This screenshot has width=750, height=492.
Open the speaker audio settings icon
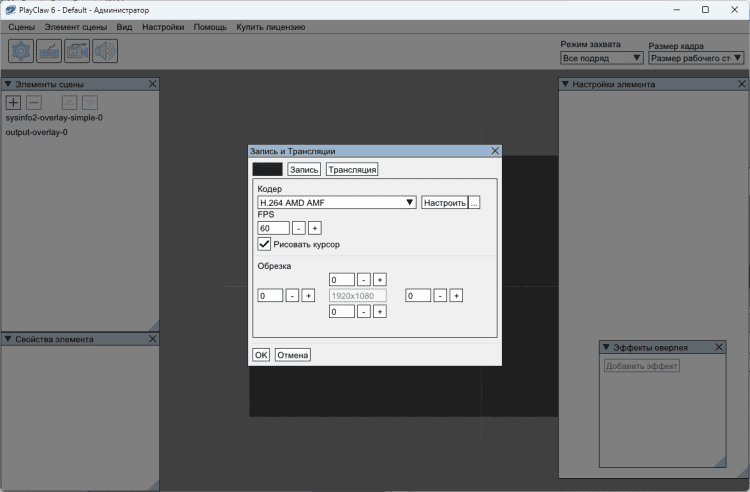(105, 51)
